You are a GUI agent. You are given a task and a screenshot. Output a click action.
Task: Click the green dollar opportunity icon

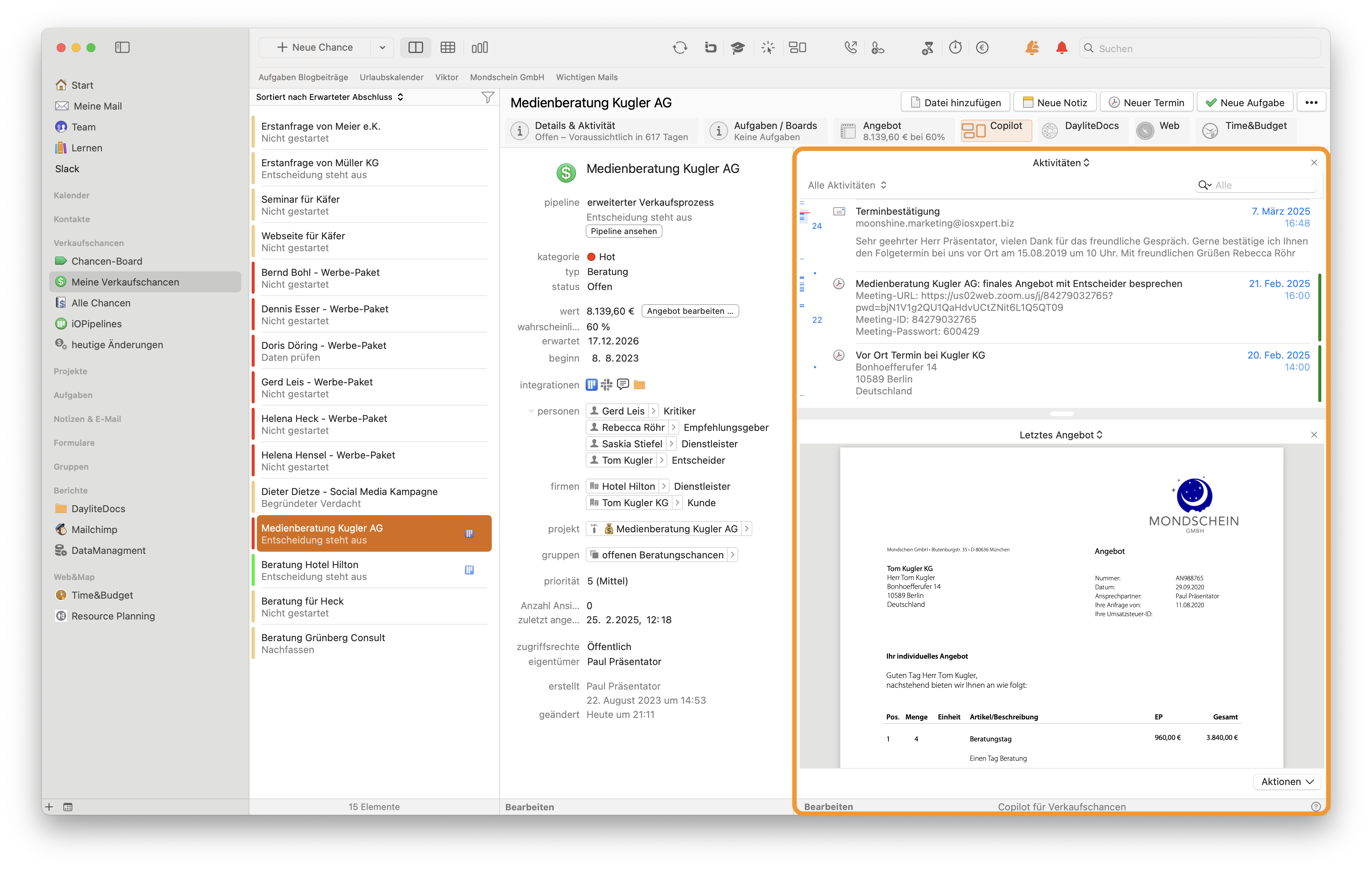click(x=566, y=172)
